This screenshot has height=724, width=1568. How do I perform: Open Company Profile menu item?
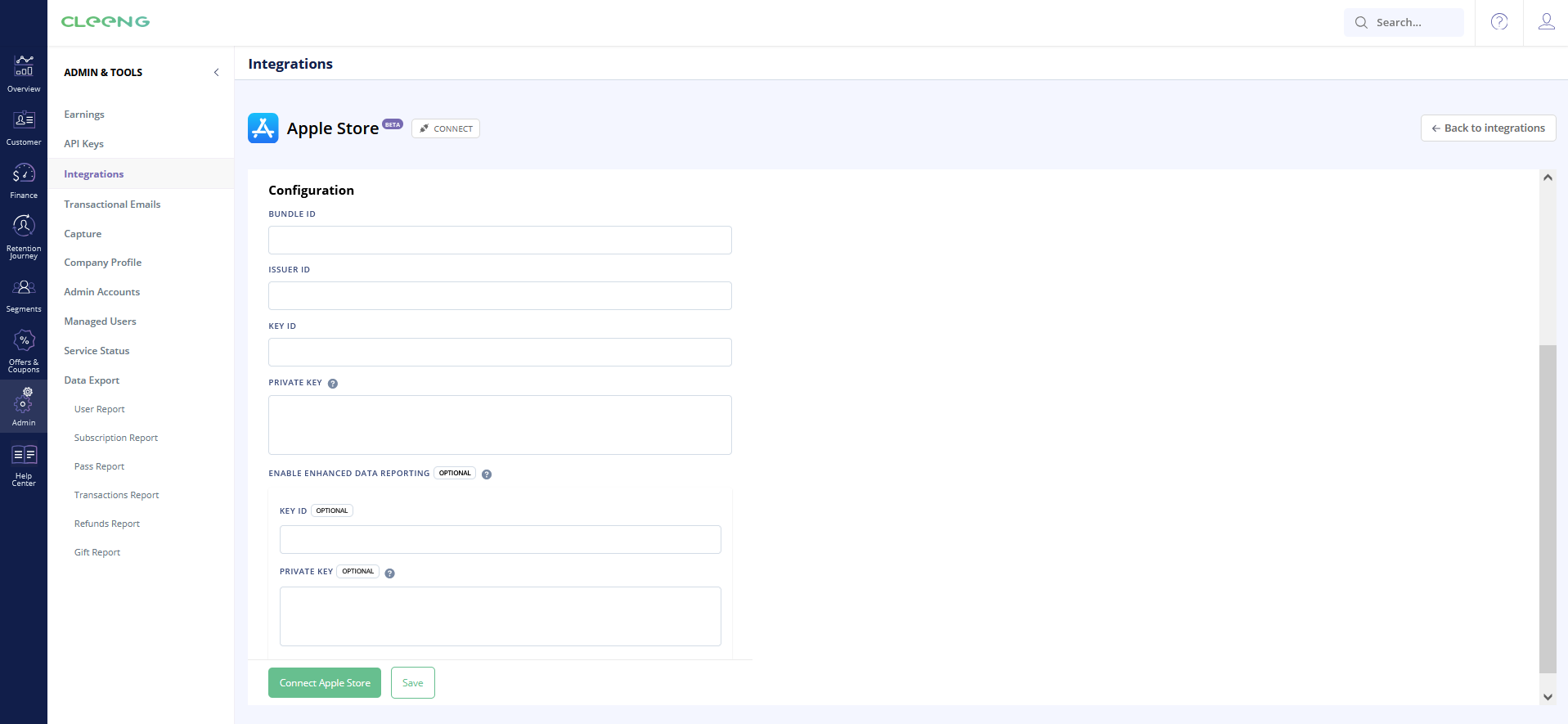[x=102, y=263]
